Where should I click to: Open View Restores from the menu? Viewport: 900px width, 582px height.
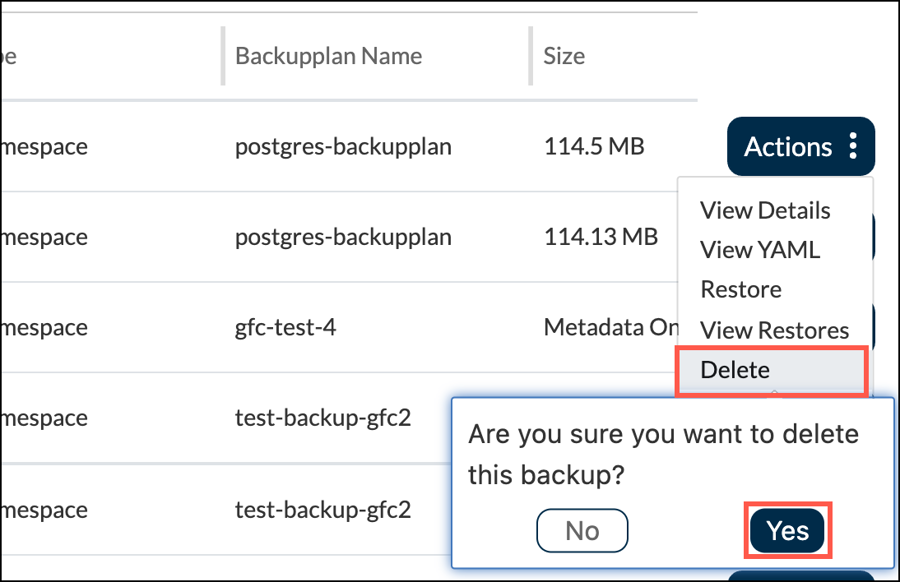774,330
